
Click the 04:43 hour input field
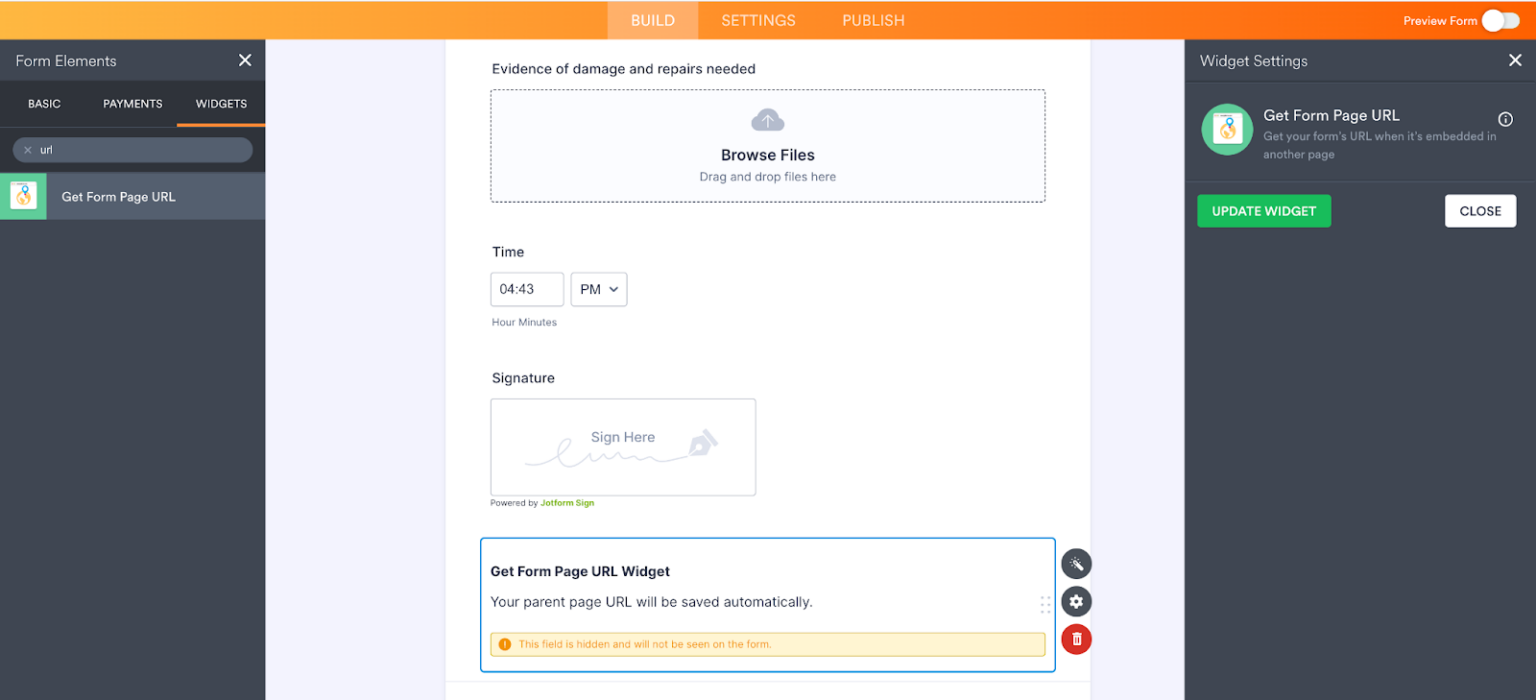coord(527,289)
